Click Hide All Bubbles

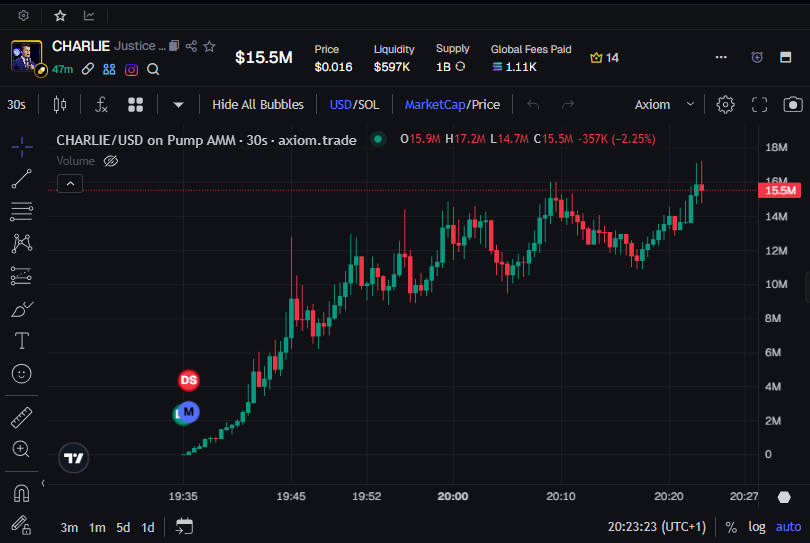click(x=258, y=104)
